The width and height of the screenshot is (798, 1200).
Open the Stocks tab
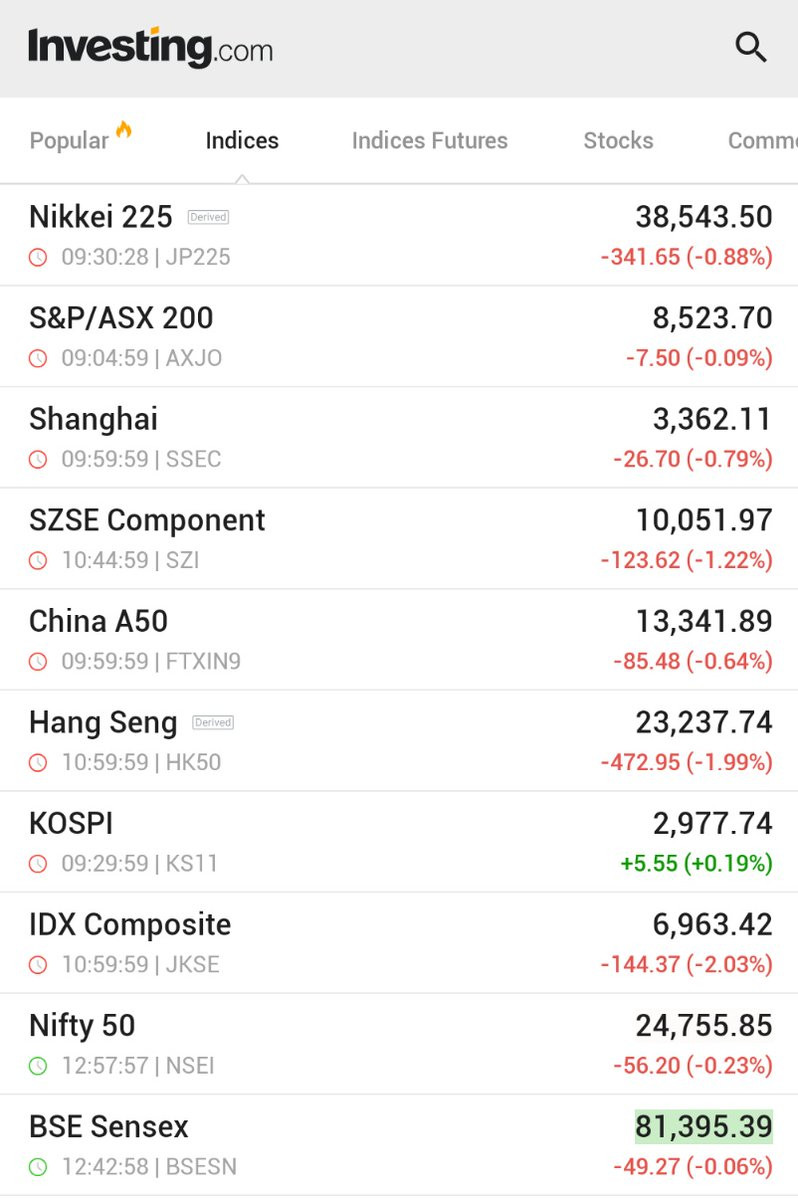(x=618, y=141)
